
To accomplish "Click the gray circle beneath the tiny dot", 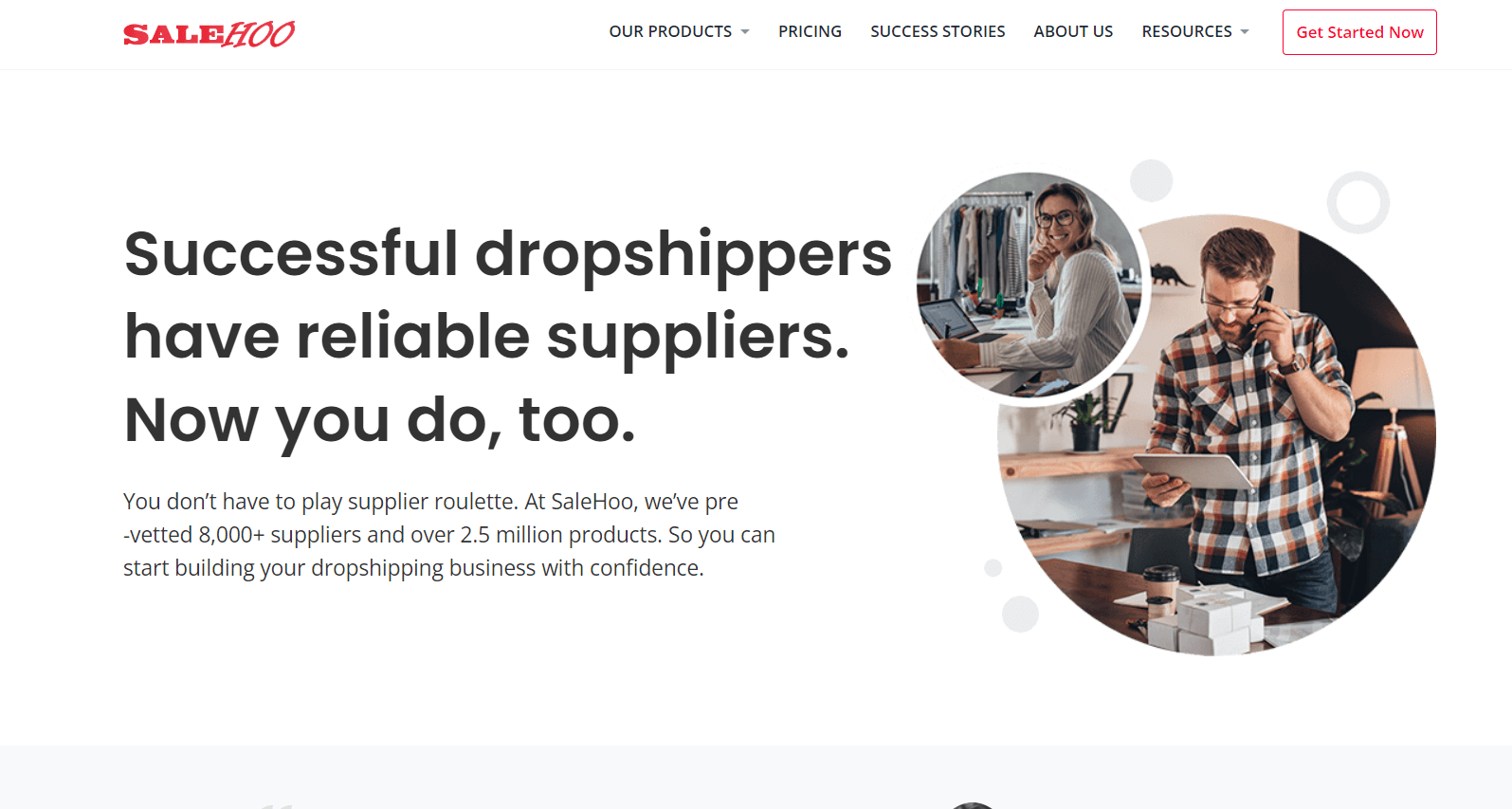I will [1021, 614].
